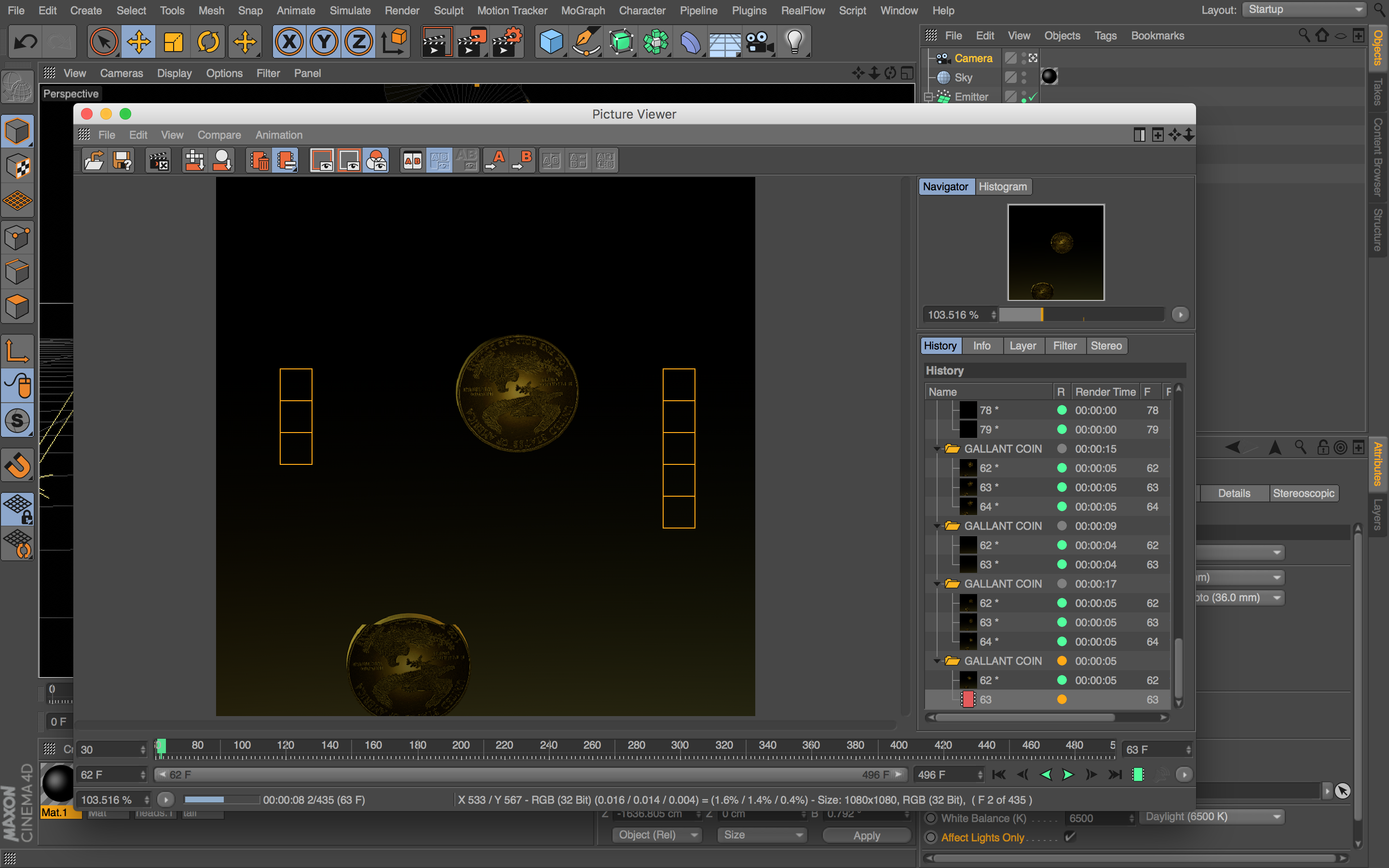This screenshot has width=1389, height=868.
Task: Click Play Backwards in Picture Viewer
Action: [1046, 774]
